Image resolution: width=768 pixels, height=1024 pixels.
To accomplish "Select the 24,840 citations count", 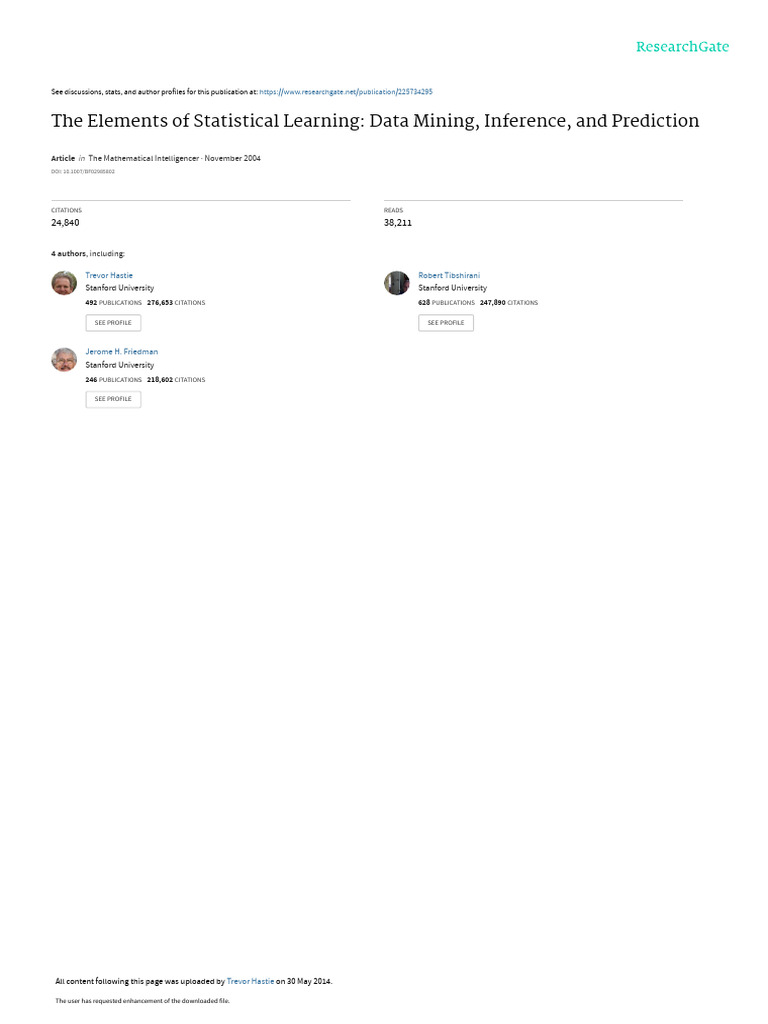I will click(65, 223).
